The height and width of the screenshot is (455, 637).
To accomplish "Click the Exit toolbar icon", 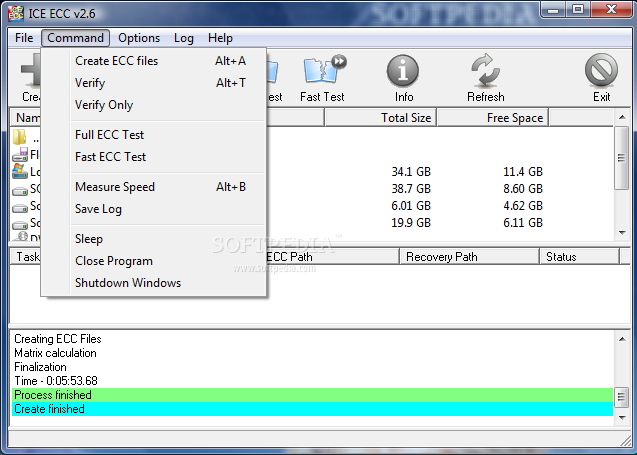I will coord(601,70).
